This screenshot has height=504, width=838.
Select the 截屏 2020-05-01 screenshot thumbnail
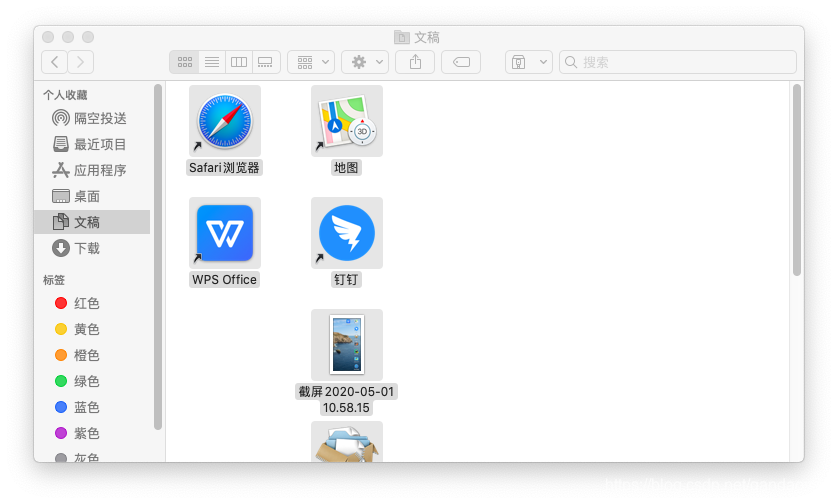(x=347, y=345)
